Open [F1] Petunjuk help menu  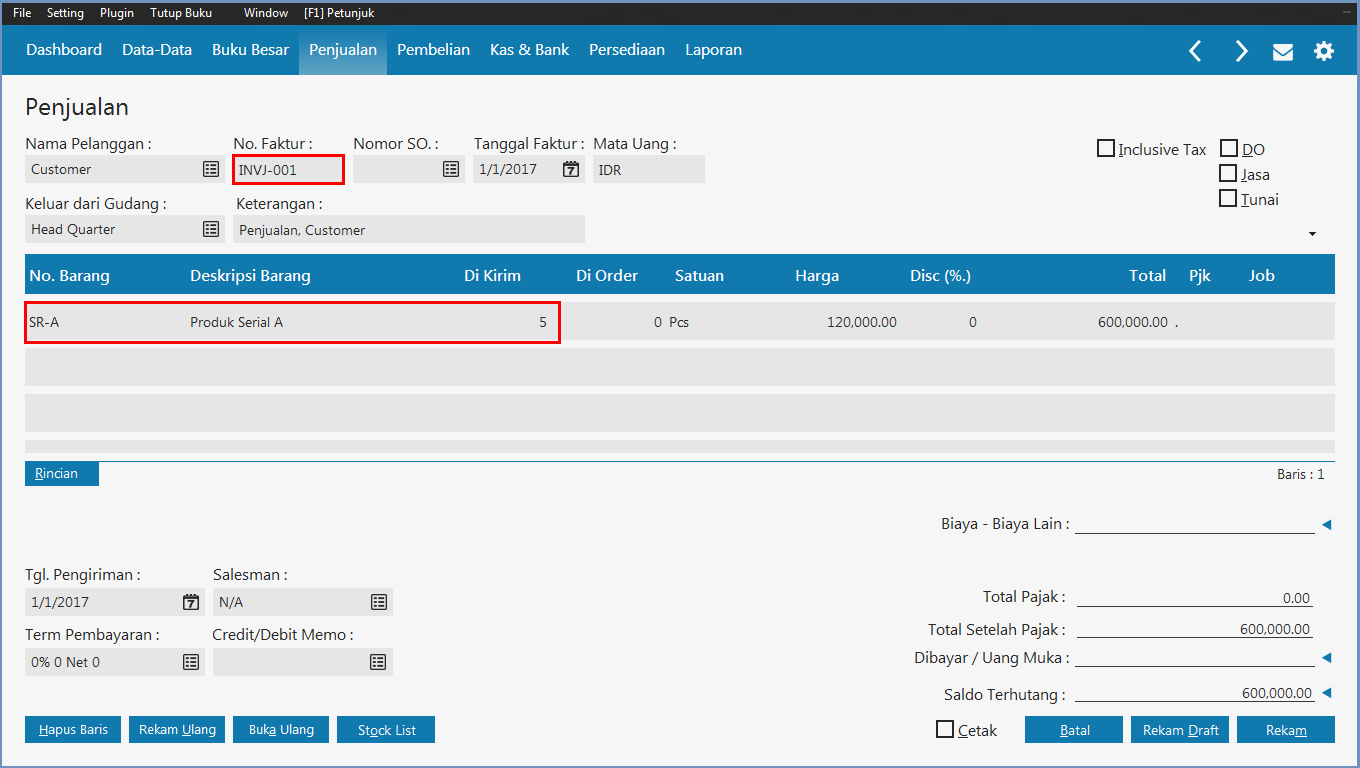click(339, 13)
